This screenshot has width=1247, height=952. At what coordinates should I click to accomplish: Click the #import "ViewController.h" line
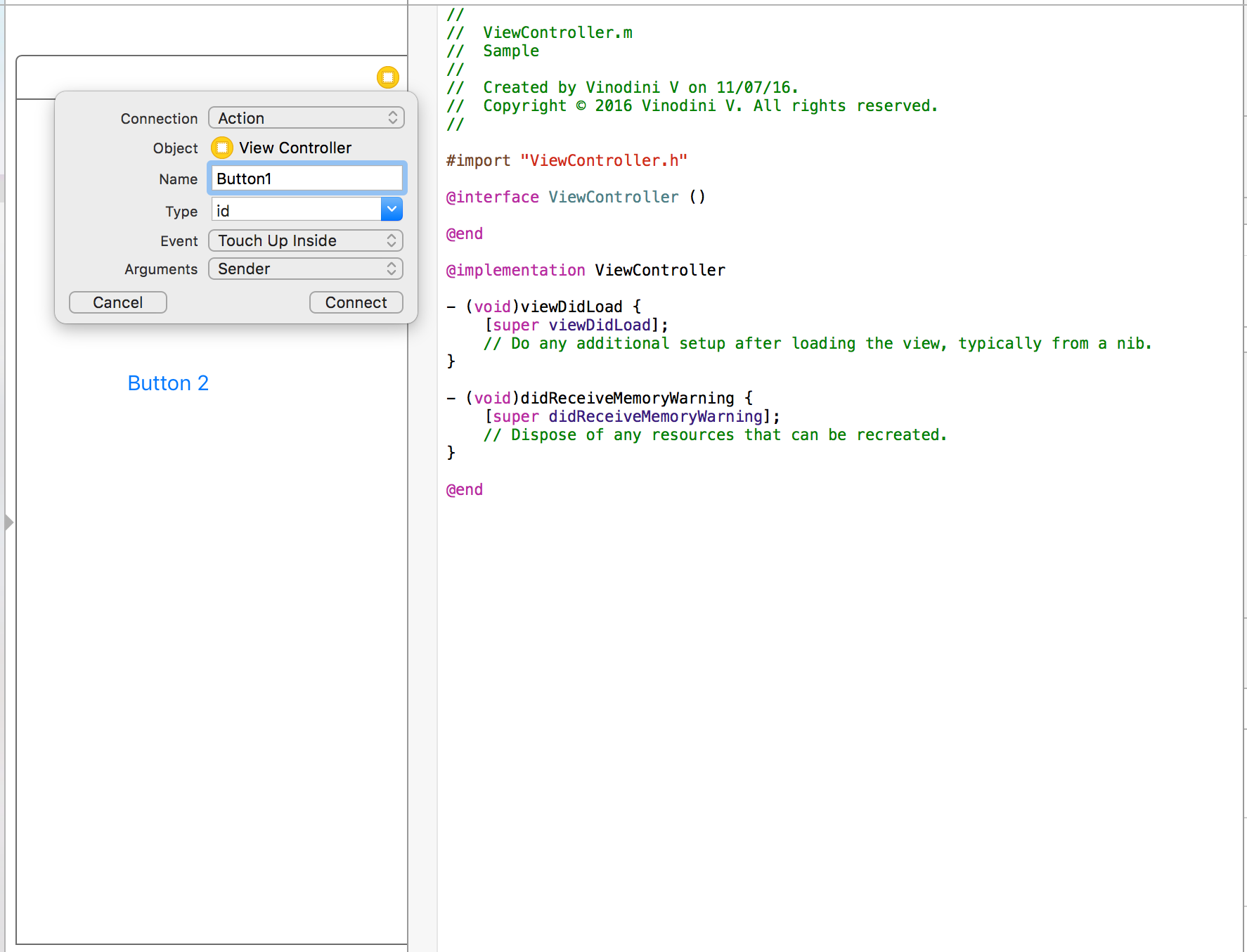[566, 160]
